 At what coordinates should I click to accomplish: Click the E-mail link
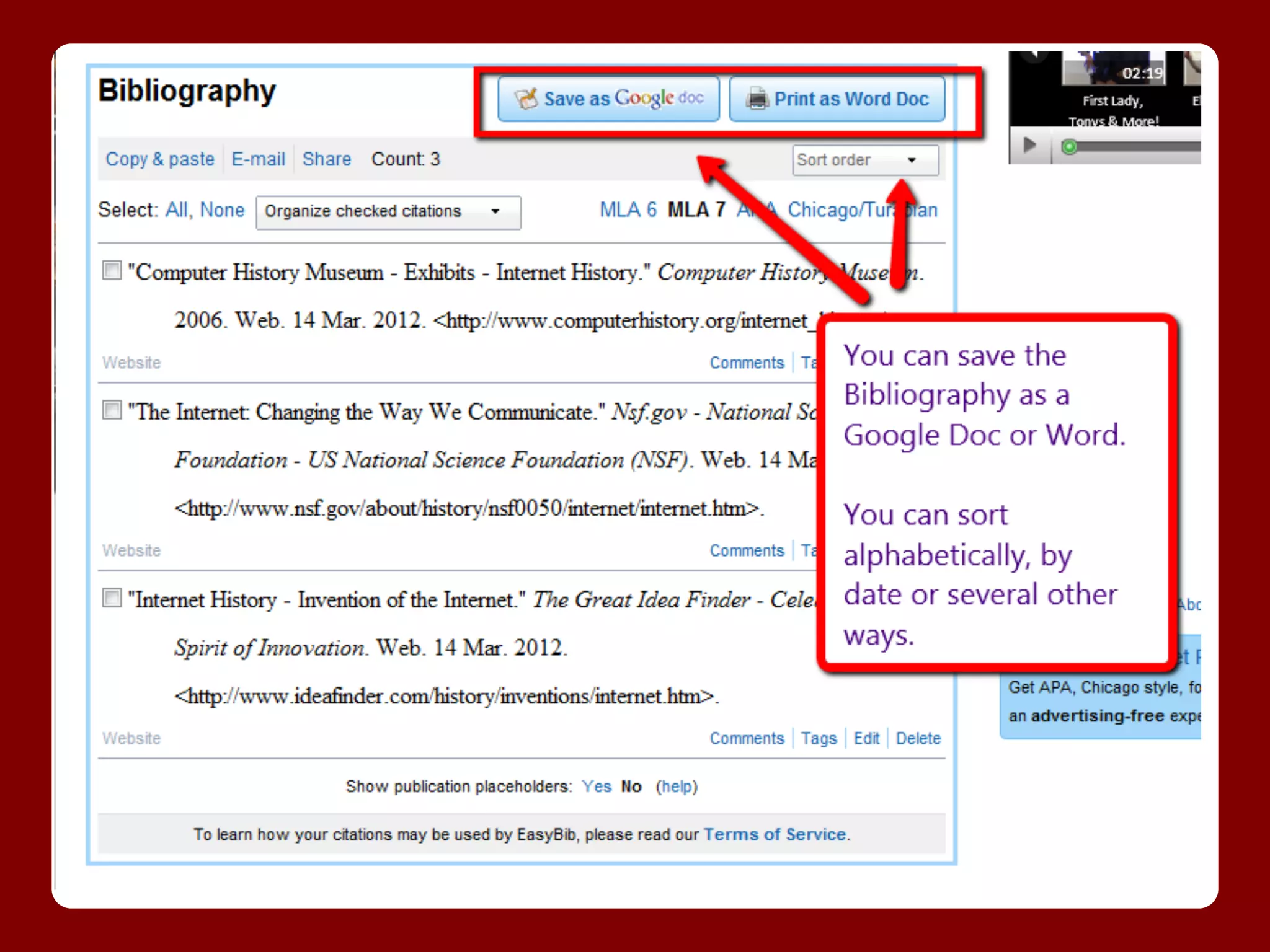pyautogui.click(x=258, y=159)
